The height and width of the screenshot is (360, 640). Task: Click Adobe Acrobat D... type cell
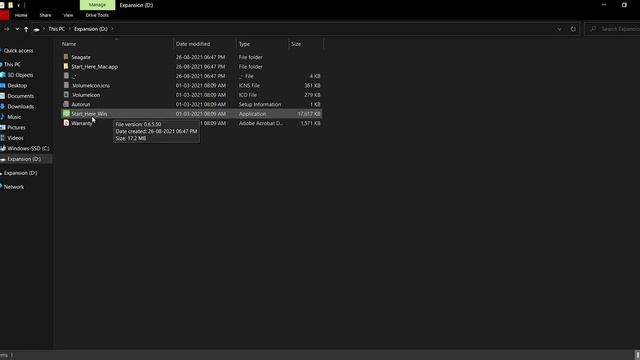coord(260,123)
